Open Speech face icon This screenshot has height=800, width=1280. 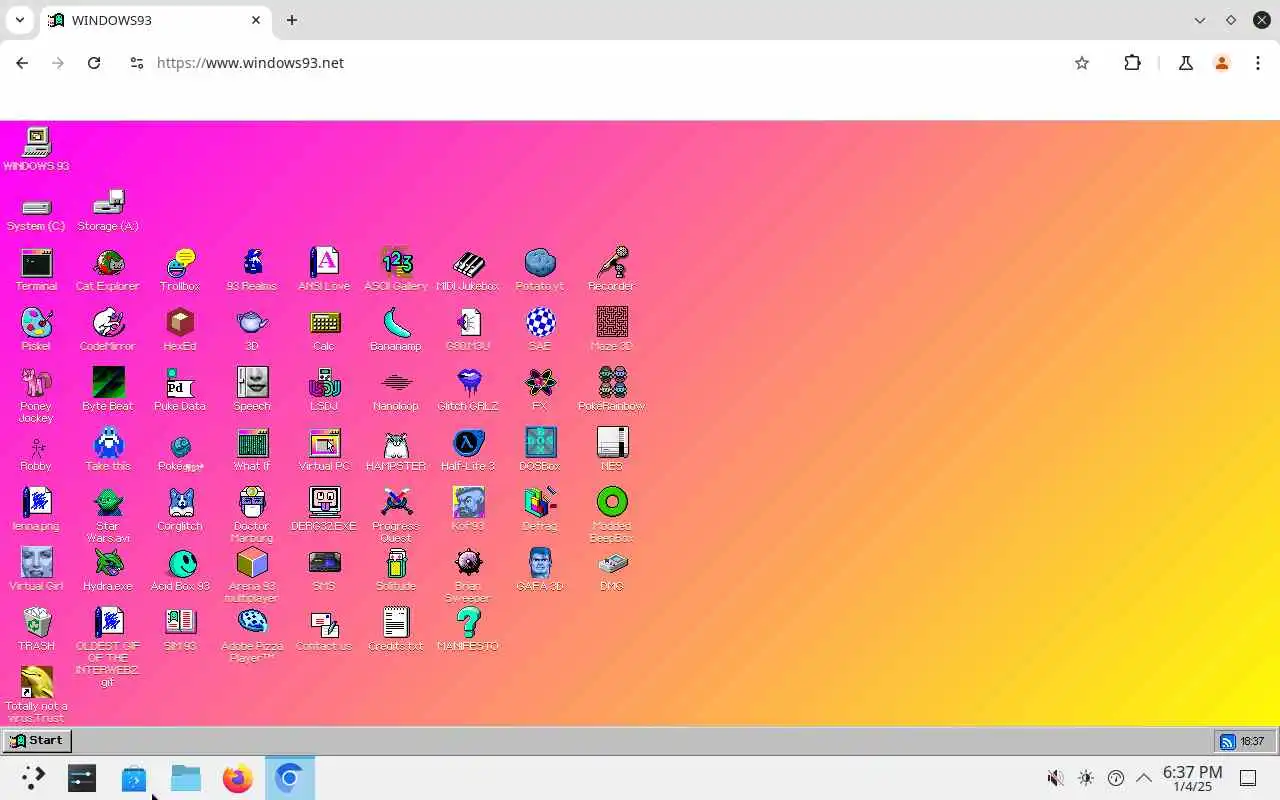(252, 390)
